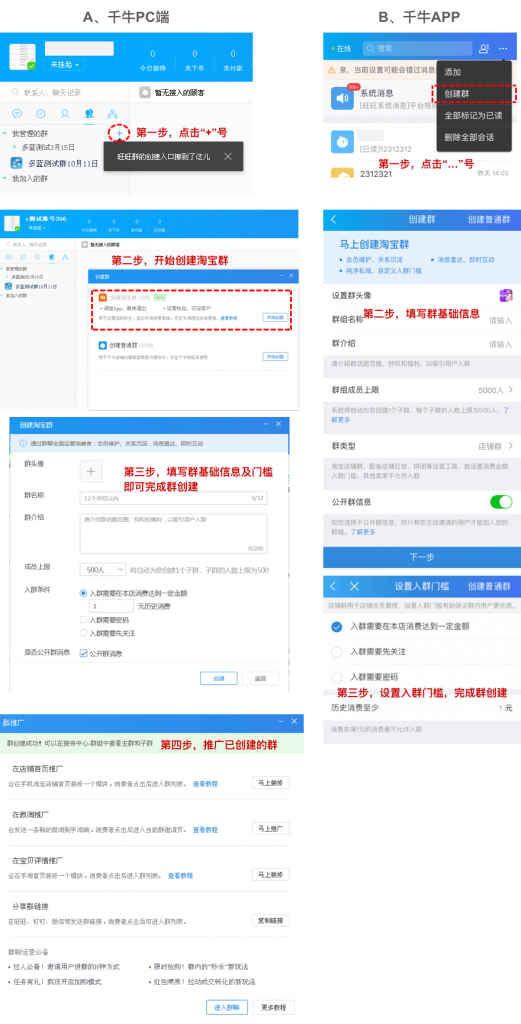Select the groups tab icon in 第一步 PC panel
Viewport: 521px width, 1024px height.
89,114
